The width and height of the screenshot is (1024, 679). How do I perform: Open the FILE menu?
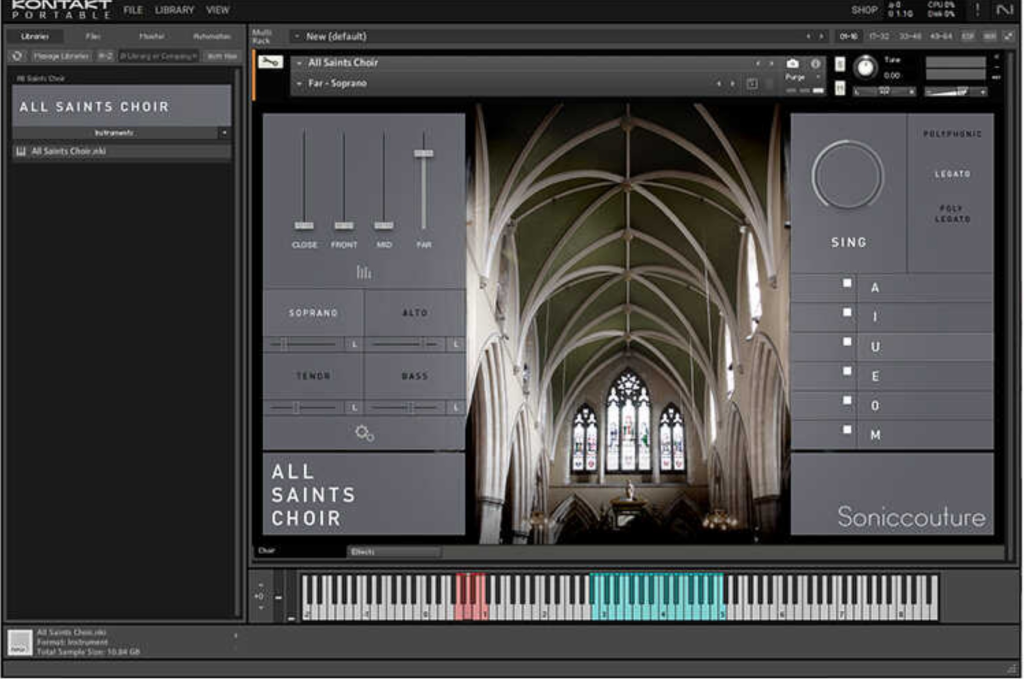point(133,10)
